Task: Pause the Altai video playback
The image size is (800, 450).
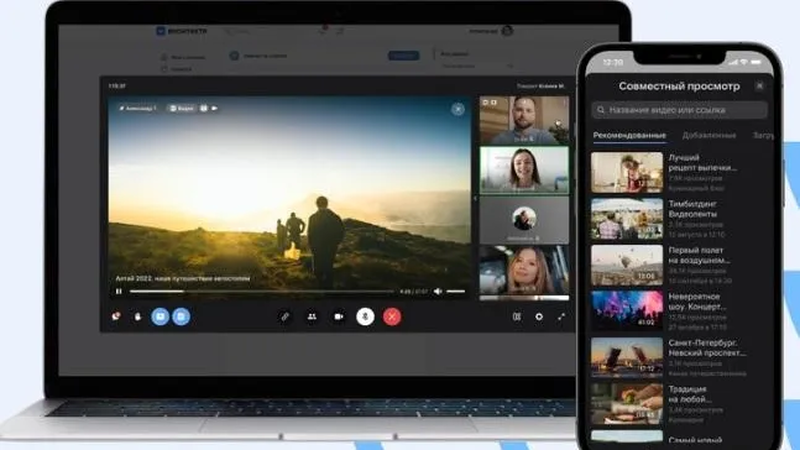Action: [x=119, y=291]
